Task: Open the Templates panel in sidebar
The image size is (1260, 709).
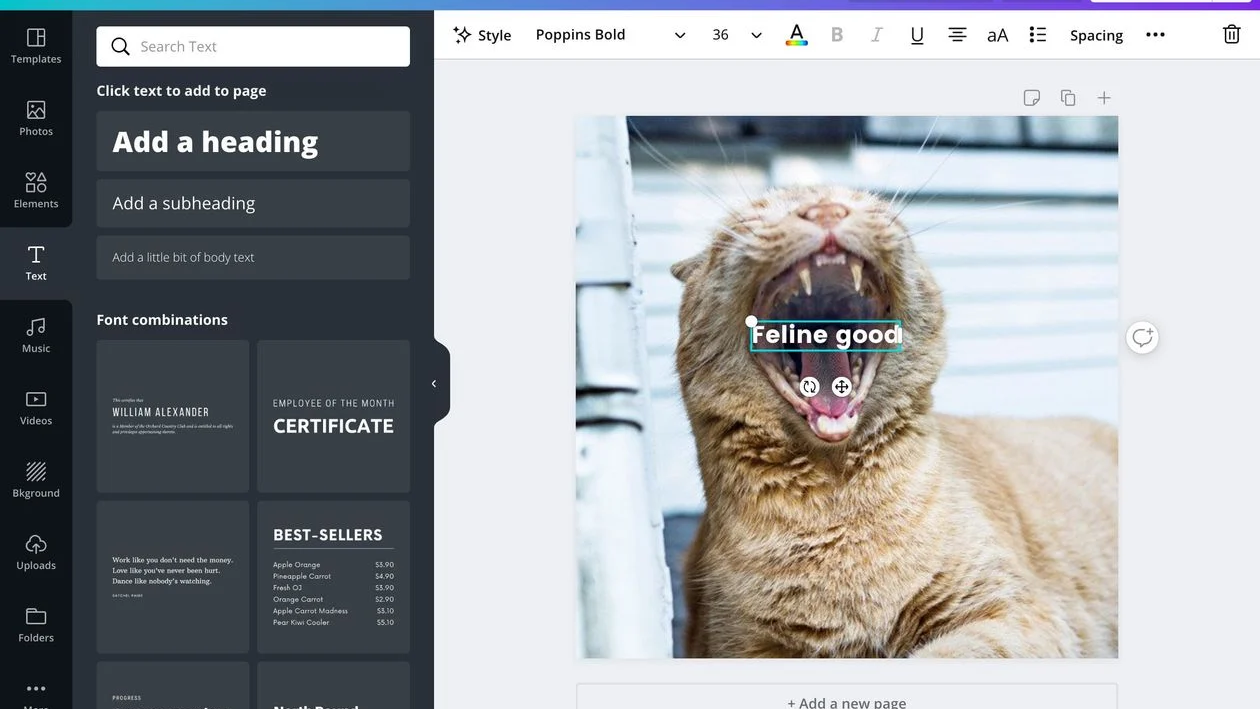Action: click(36, 46)
